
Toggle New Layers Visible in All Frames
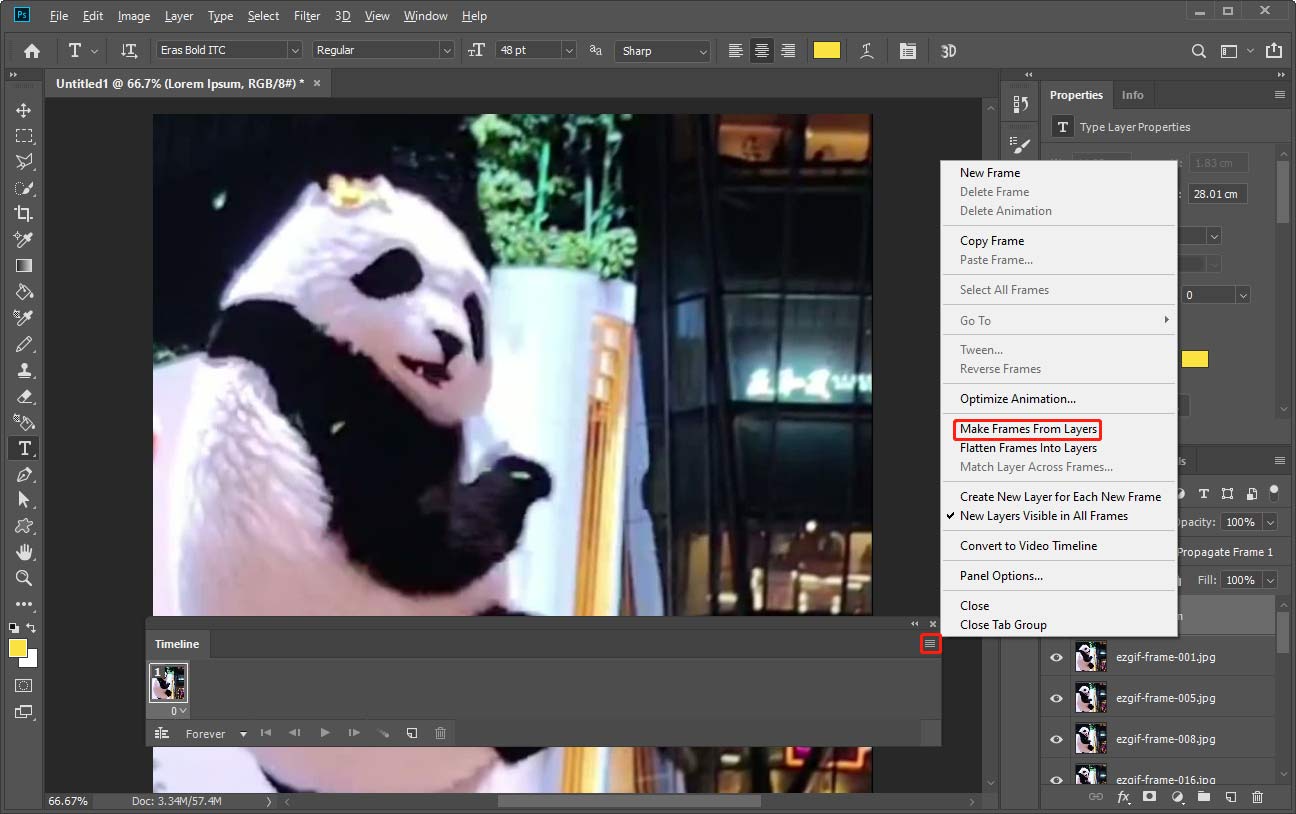(x=1043, y=516)
